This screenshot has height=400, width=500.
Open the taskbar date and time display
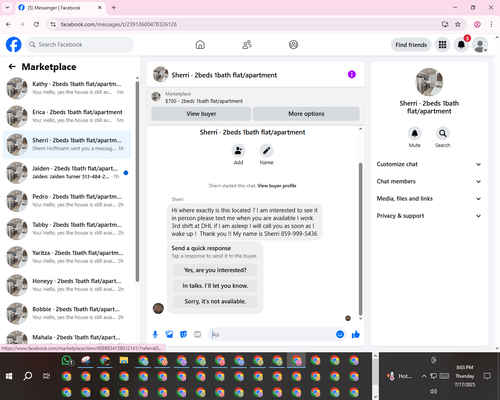(x=465, y=376)
